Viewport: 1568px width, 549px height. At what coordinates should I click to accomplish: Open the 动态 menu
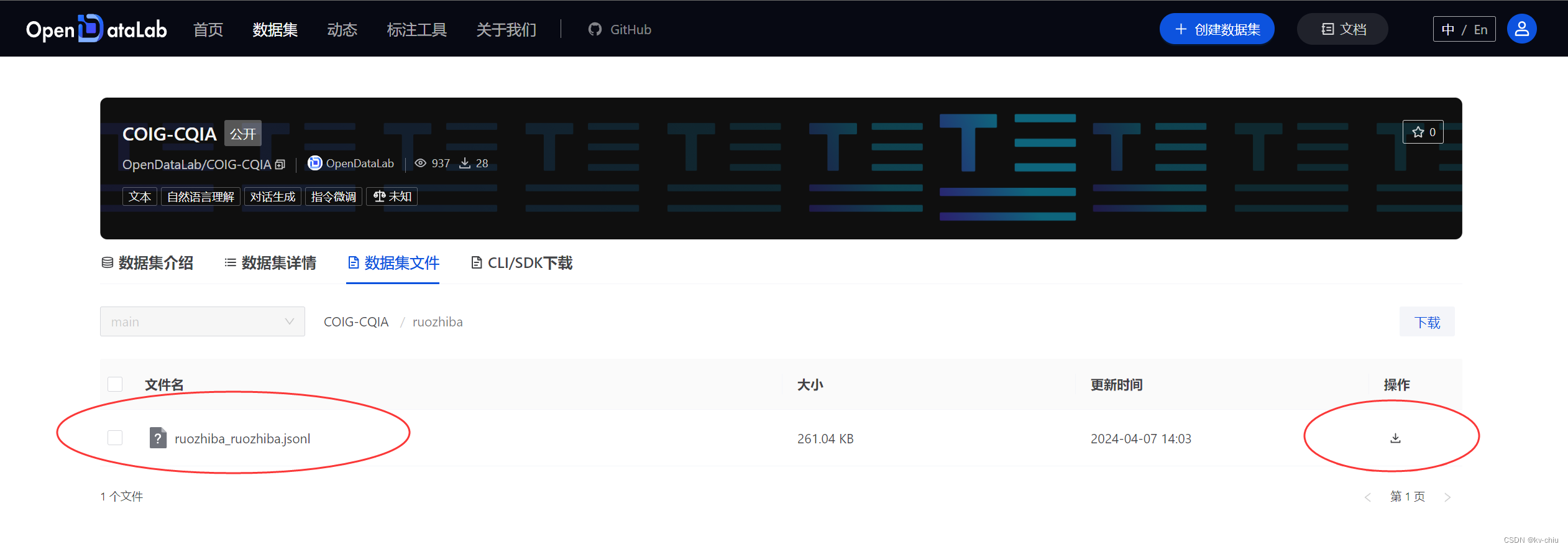click(342, 29)
